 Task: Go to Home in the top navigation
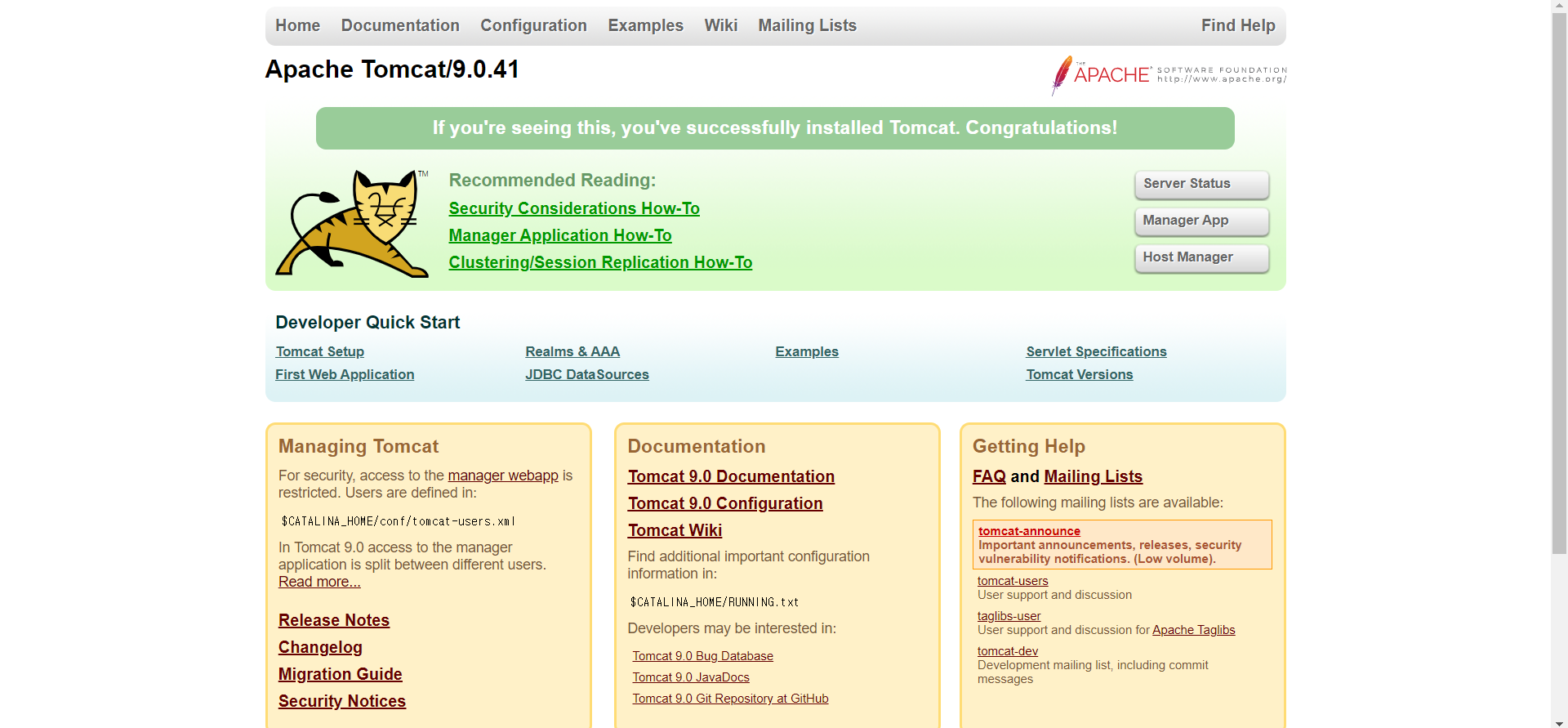point(297,25)
